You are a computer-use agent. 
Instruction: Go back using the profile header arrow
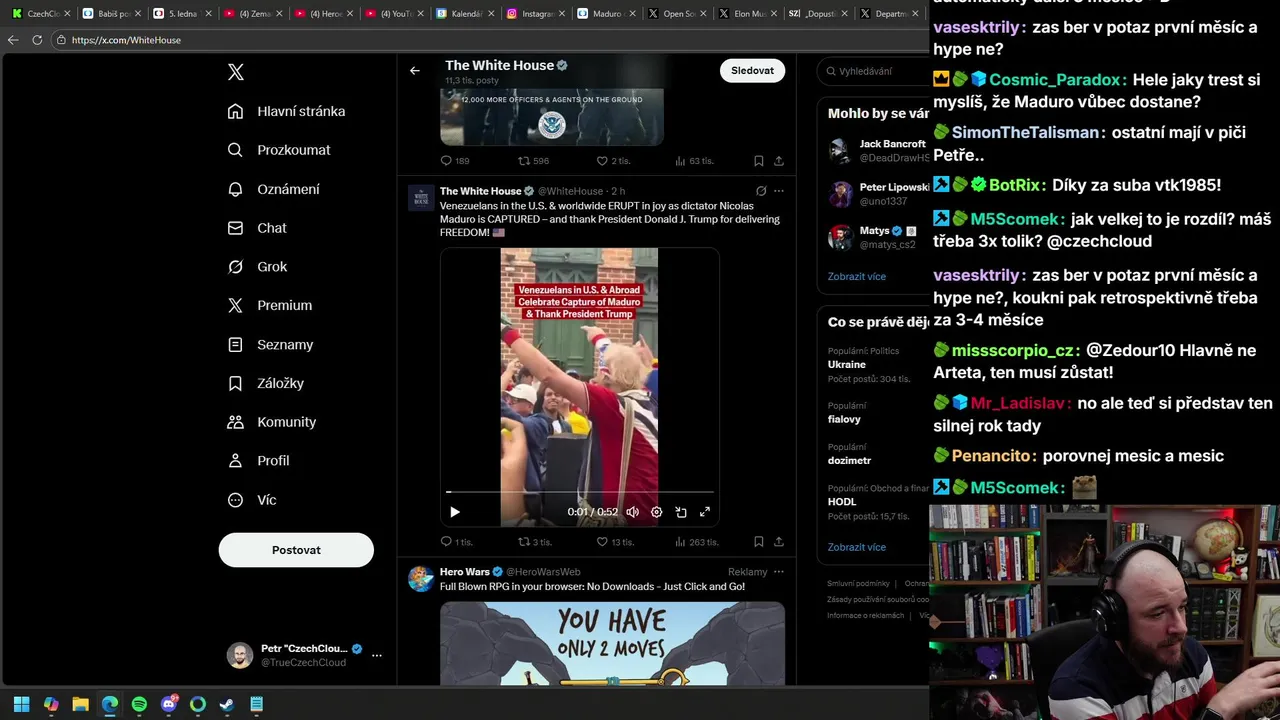coord(415,71)
